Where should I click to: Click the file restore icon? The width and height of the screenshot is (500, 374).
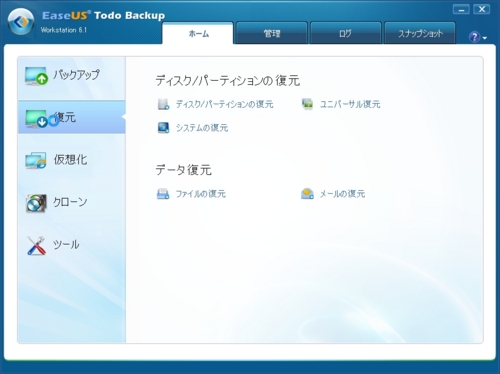tap(163, 194)
